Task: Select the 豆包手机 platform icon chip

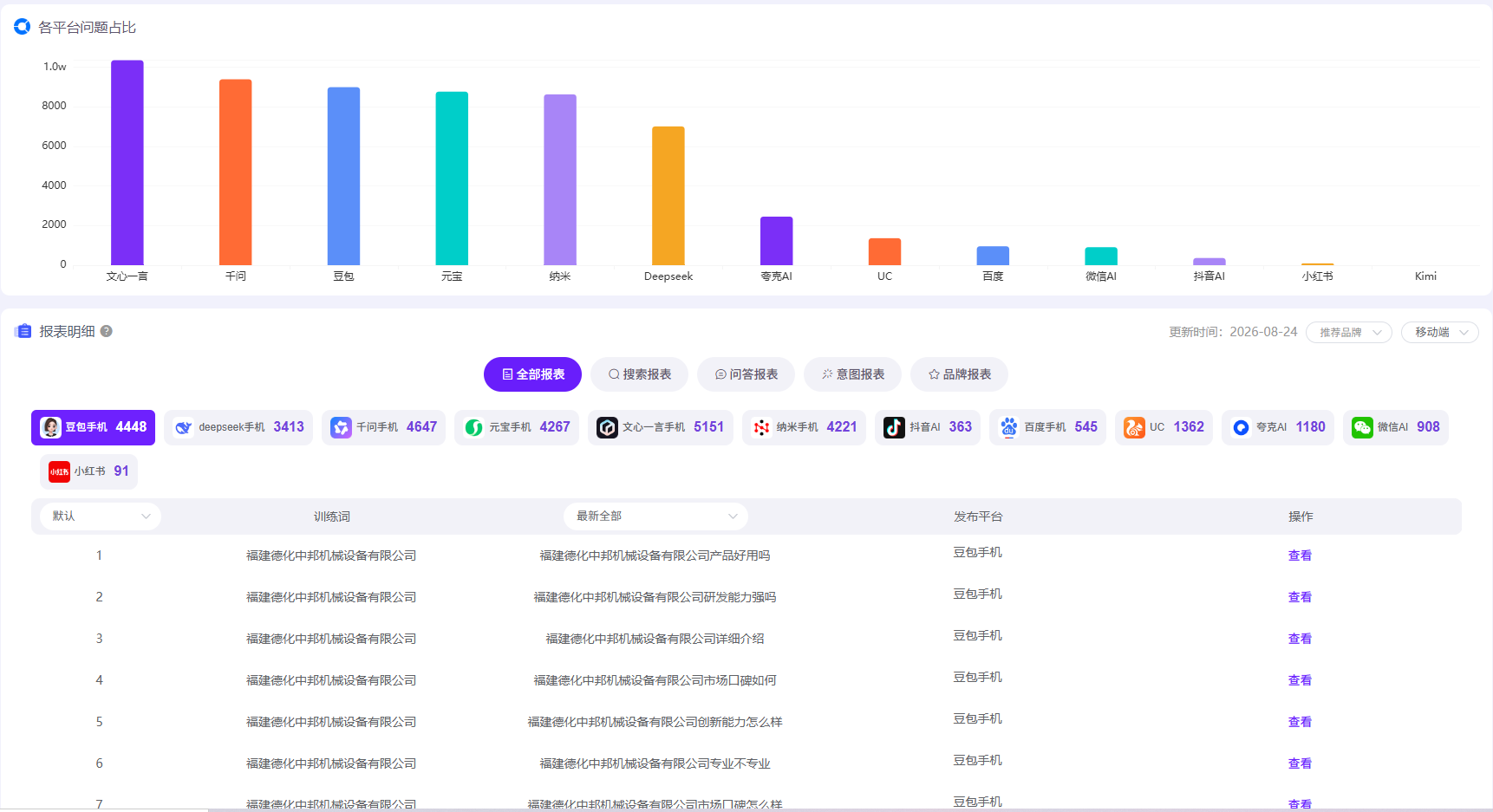Action: click(93, 427)
